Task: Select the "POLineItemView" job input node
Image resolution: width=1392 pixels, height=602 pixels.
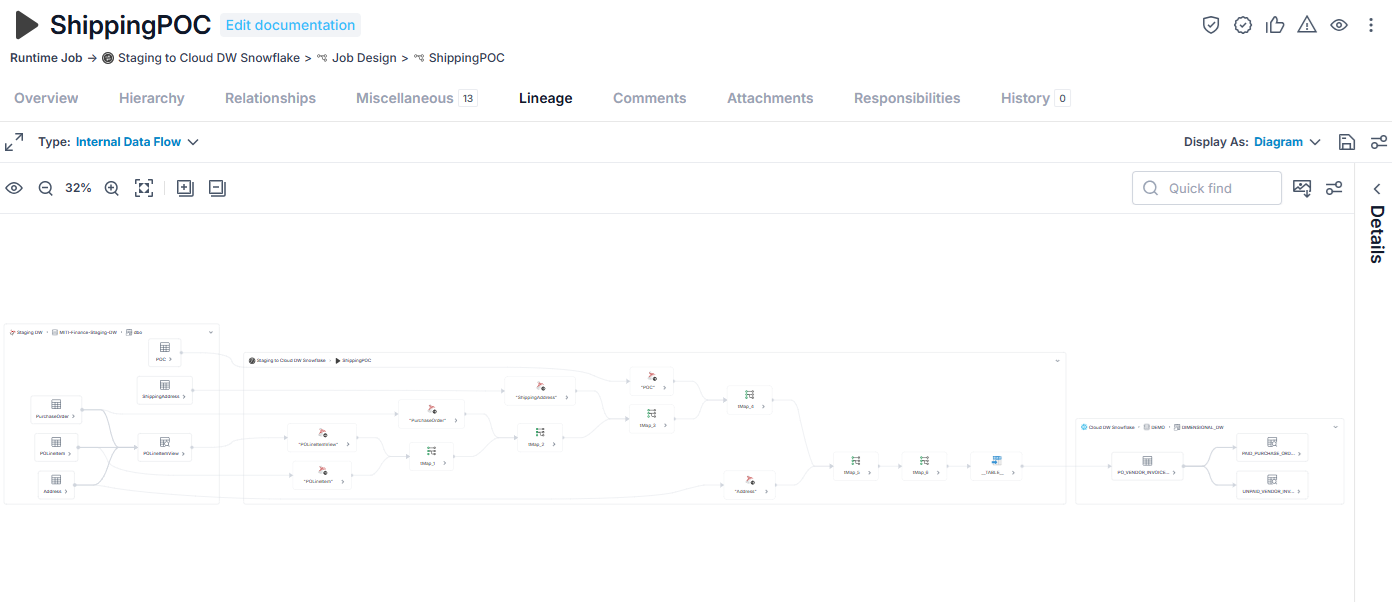Action: point(322,437)
